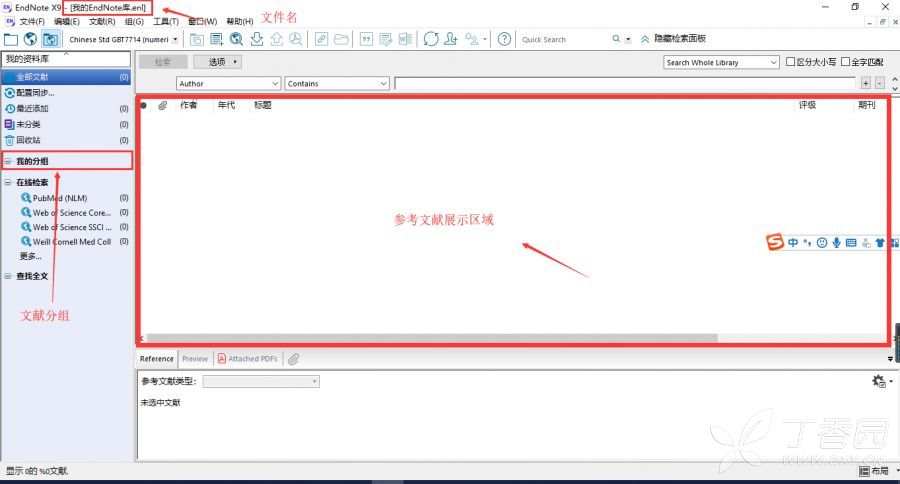Click the Sogou soft keyboard icon
Image resolution: width=900 pixels, height=484 pixels.
[x=851, y=243]
